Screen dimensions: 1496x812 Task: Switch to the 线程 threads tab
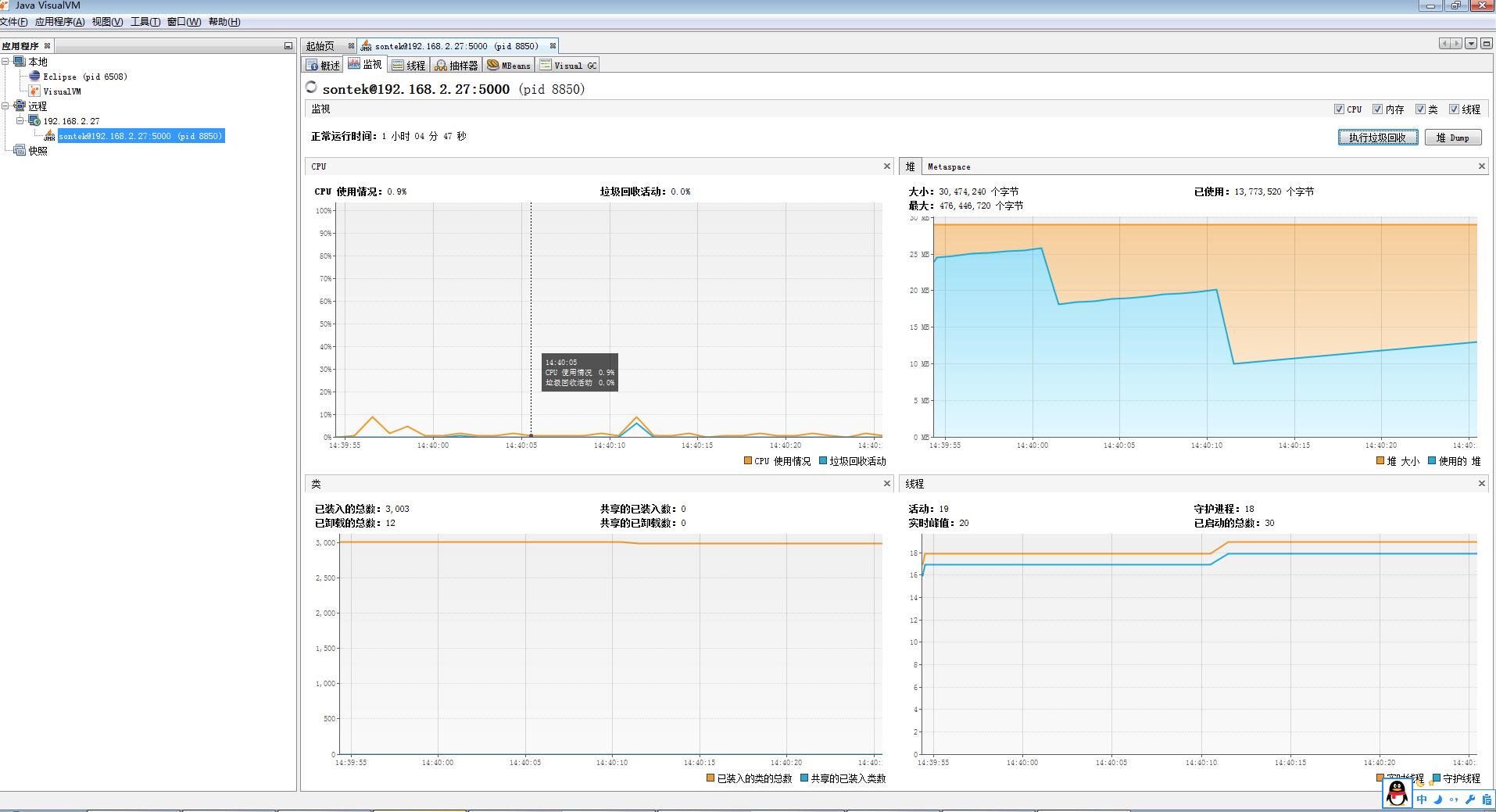point(409,65)
